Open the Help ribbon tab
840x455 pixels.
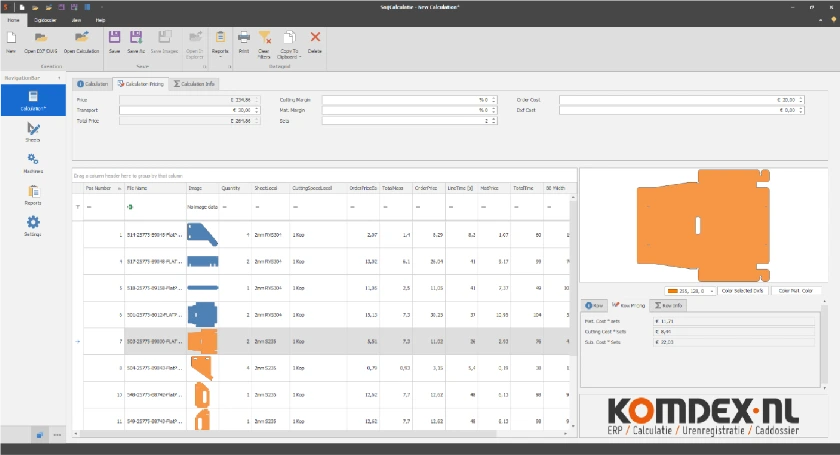(100, 19)
